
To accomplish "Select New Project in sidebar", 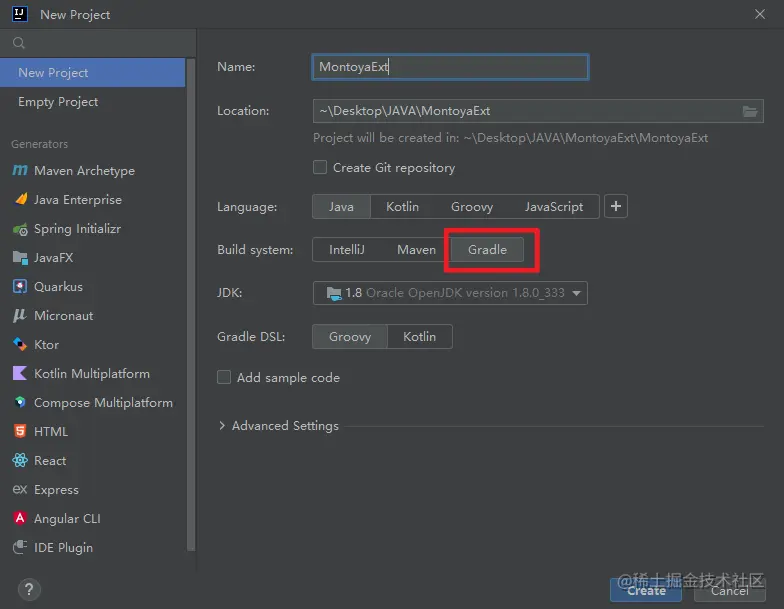I will pyautogui.click(x=92, y=72).
